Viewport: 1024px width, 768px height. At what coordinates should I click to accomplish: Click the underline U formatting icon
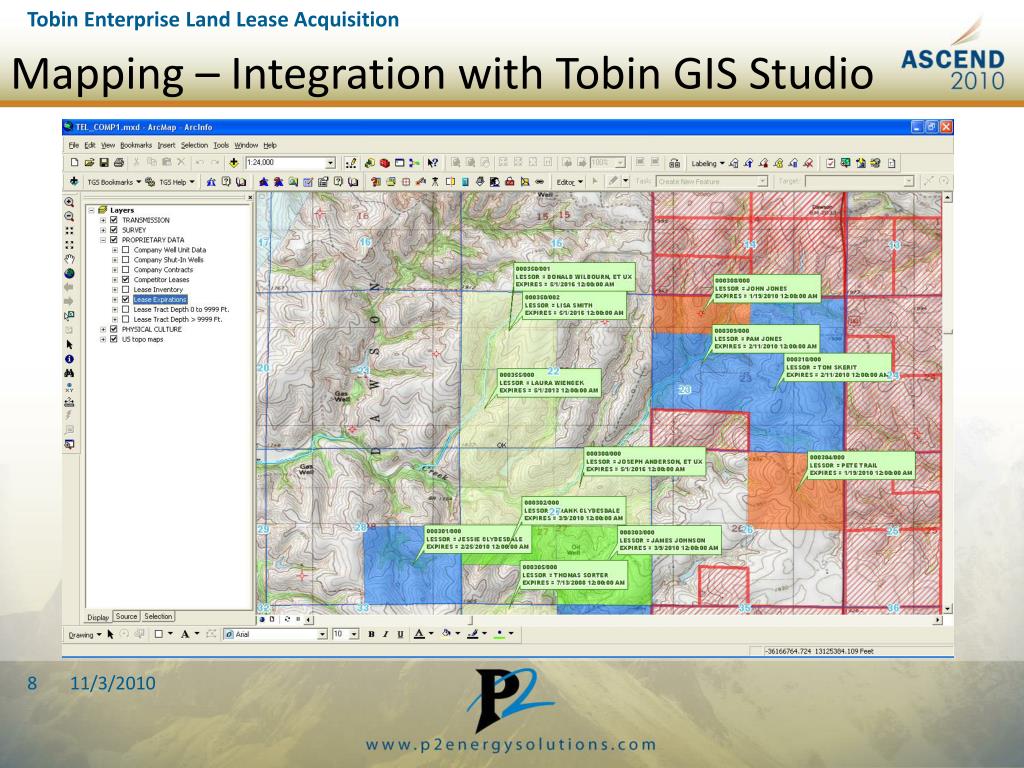coord(400,633)
